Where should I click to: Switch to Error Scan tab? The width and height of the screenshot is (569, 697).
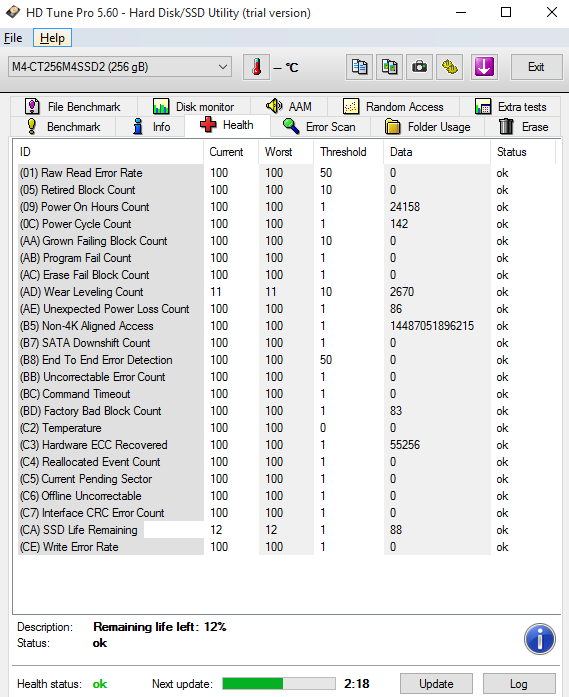tap(320, 127)
